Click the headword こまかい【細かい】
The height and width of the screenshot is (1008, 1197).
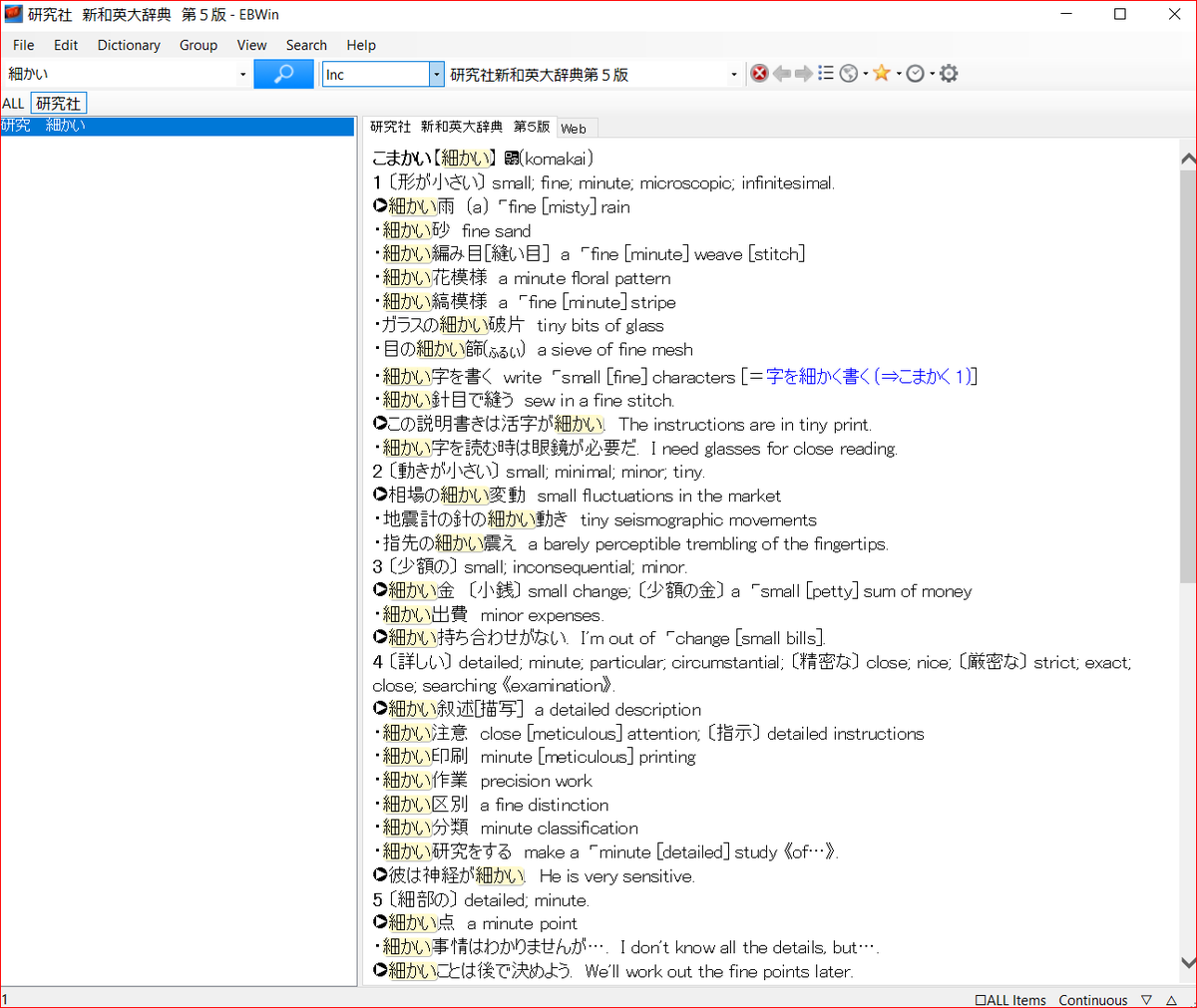[434, 159]
